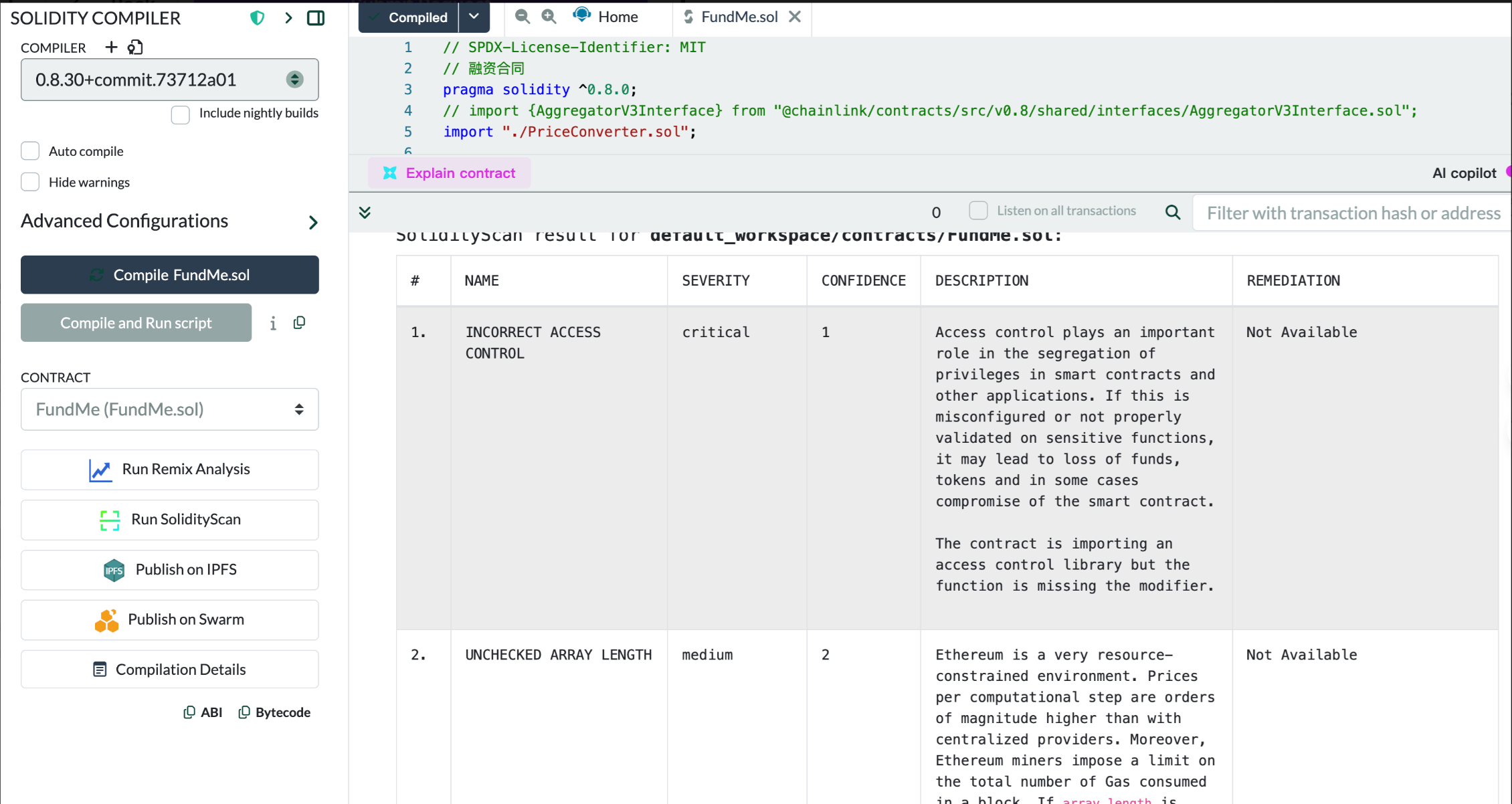The image size is (1512, 804).
Task: Click Compile FundMe.sol button
Action: pos(169,275)
